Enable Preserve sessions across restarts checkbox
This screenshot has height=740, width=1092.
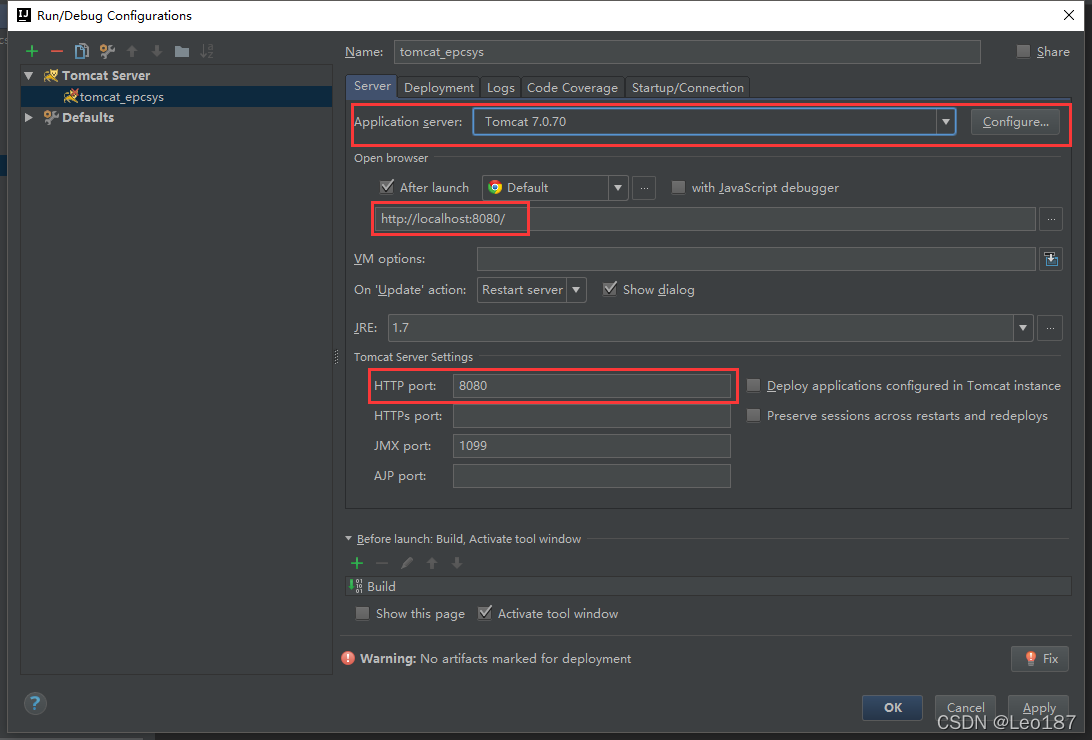coord(753,416)
